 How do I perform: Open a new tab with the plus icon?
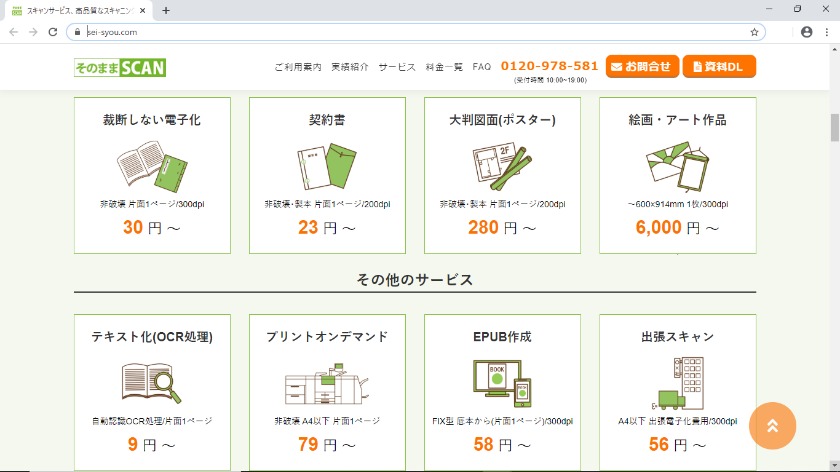[x=166, y=11]
